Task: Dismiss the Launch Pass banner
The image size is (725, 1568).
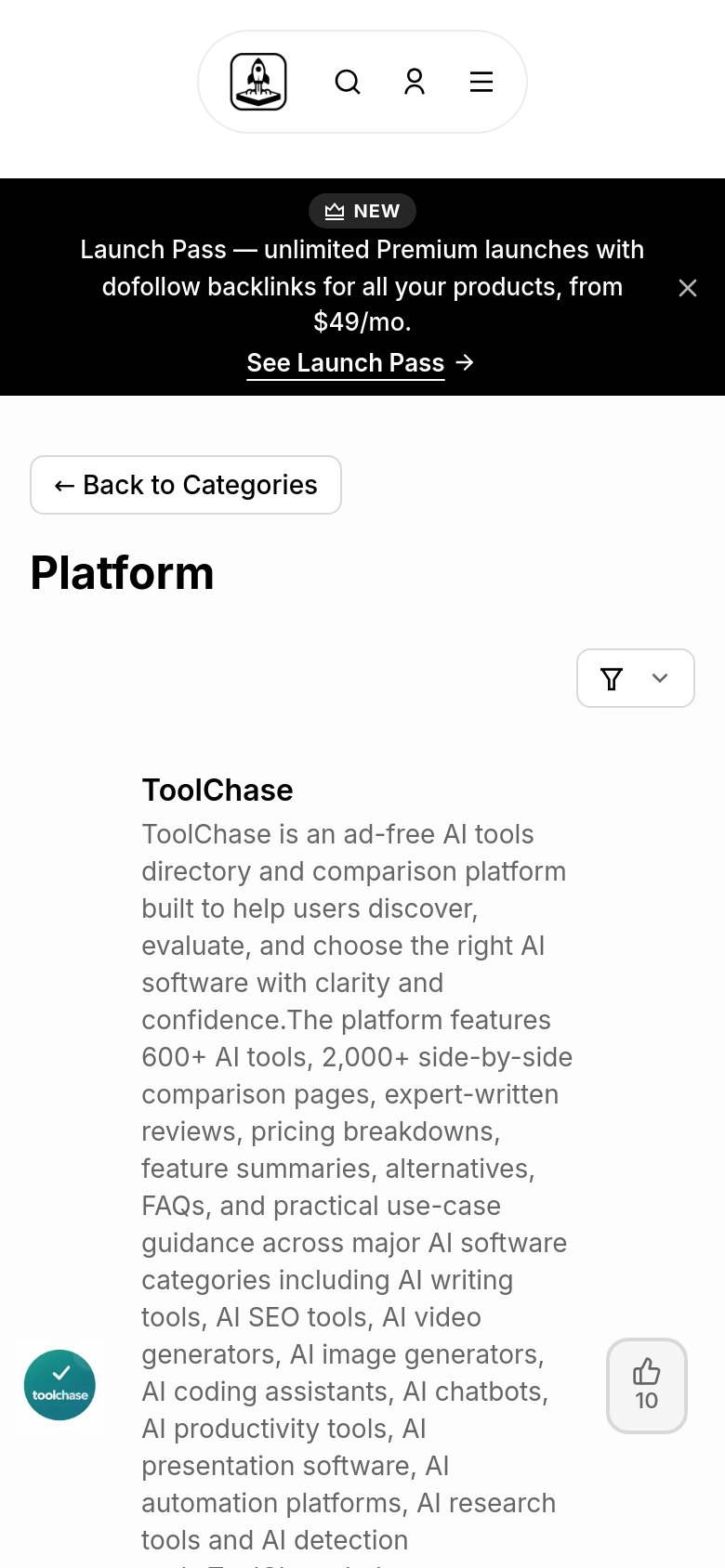Action: click(x=688, y=288)
